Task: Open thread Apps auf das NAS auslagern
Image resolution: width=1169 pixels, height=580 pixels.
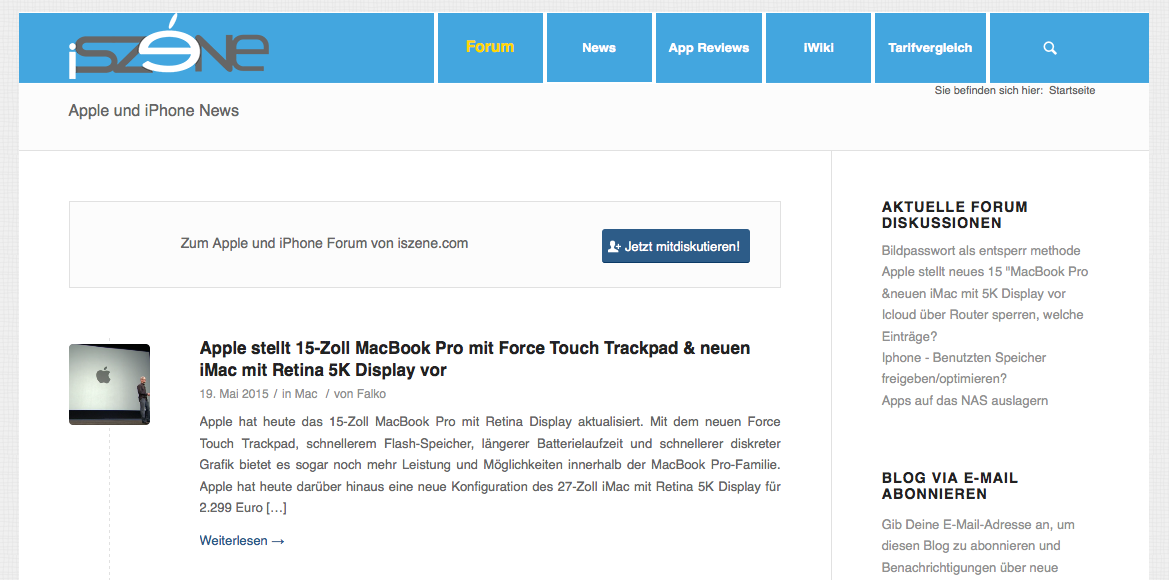Action: pos(965,401)
